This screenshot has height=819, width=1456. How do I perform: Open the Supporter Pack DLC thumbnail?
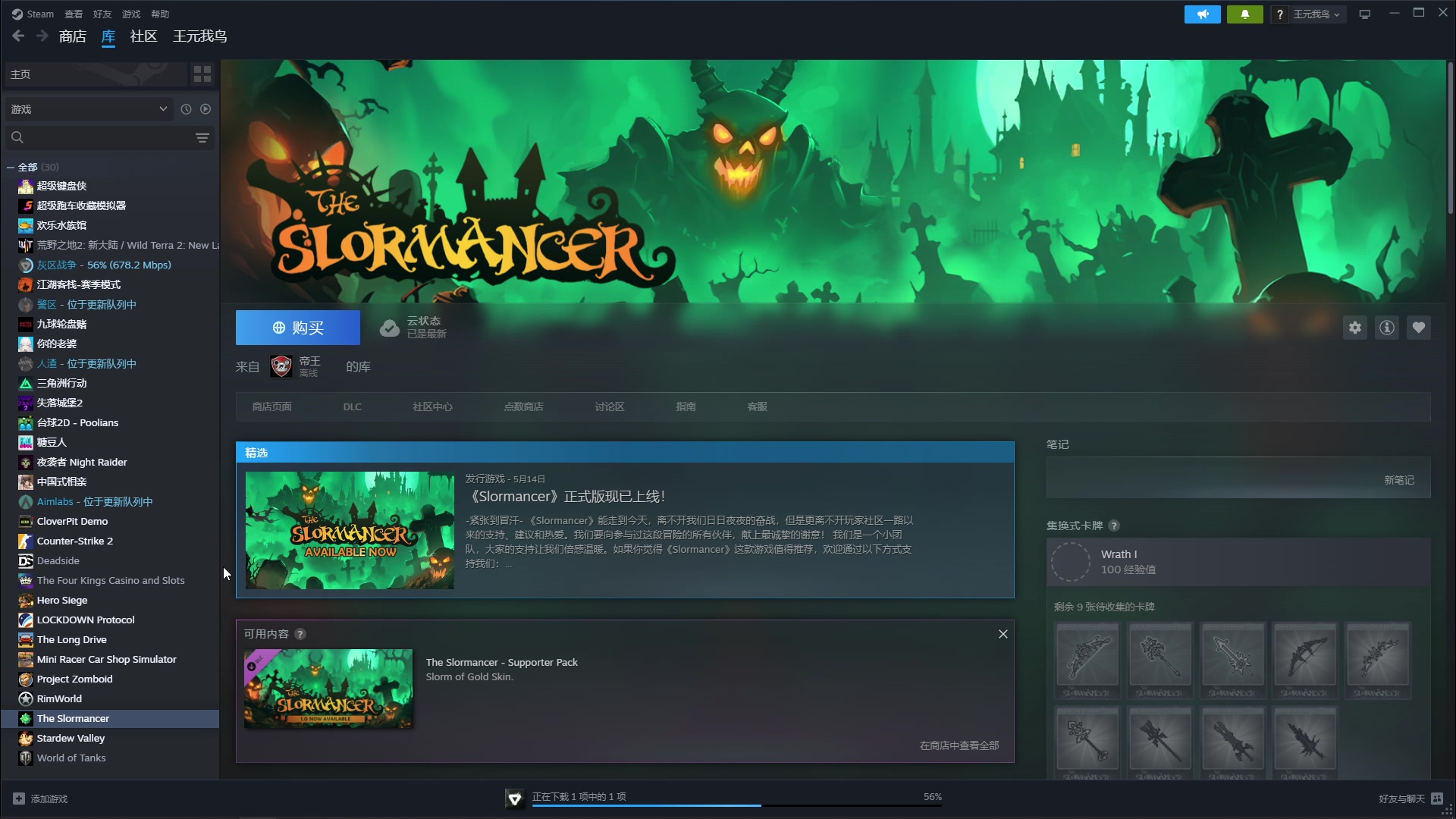point(328,689)
